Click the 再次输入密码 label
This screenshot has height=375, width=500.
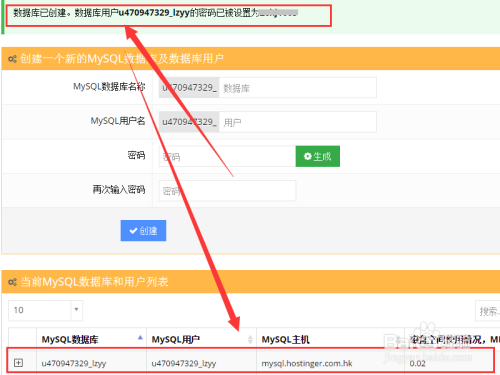pos(119,189)
